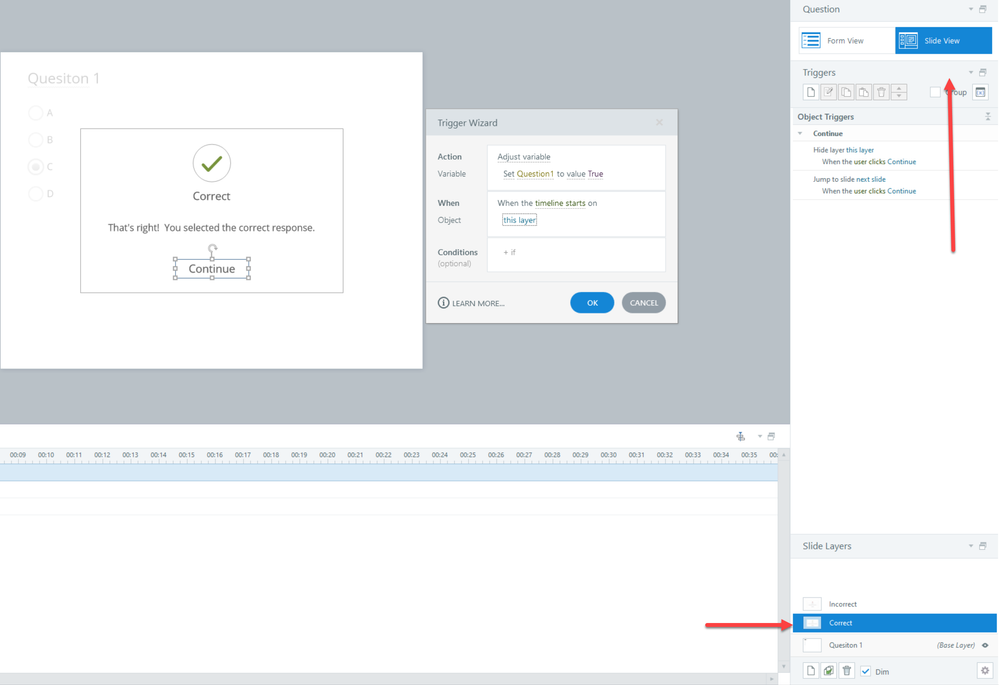
Task: Delete the selected slide layer
Action: point(846,670)
